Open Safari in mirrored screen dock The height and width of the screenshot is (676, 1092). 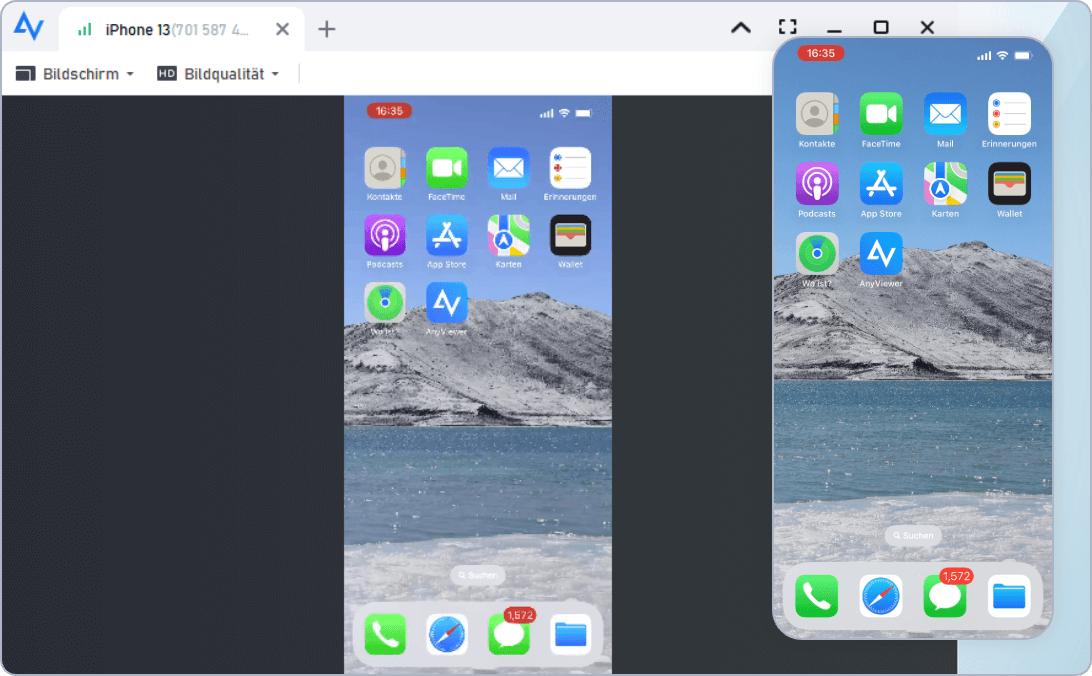click(446, 634)
